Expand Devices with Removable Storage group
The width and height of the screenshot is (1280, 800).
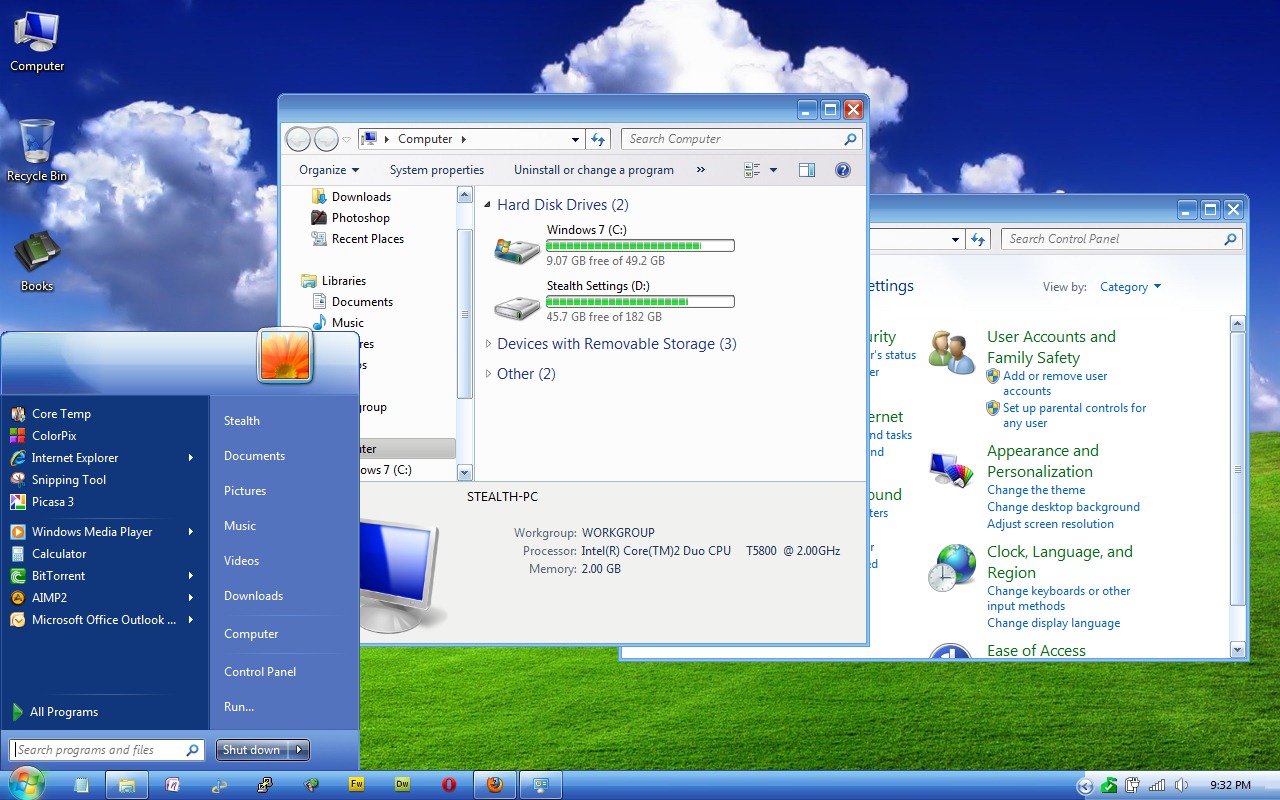point(488,344)
